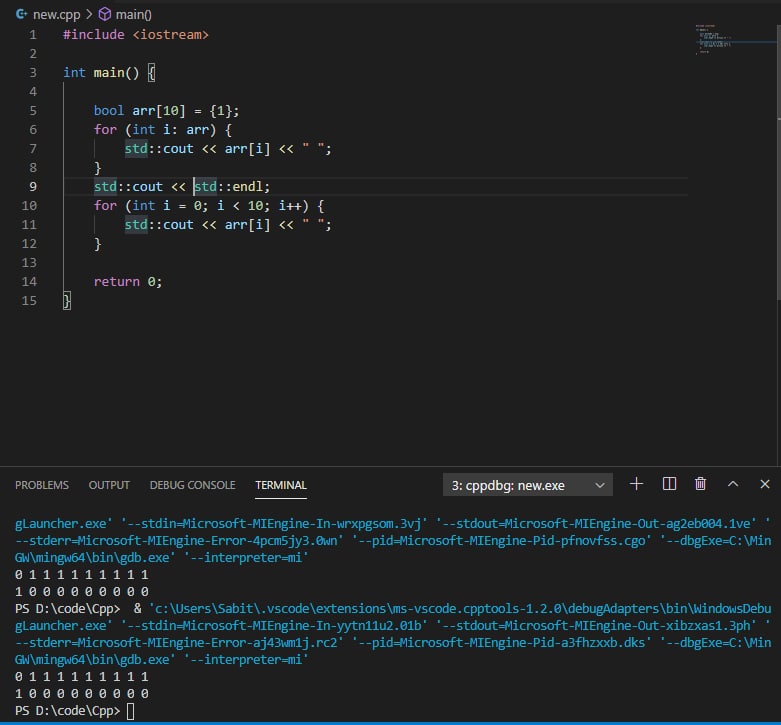Close the bottom panel
The image size is (781, 725).
tap(764, 484)
